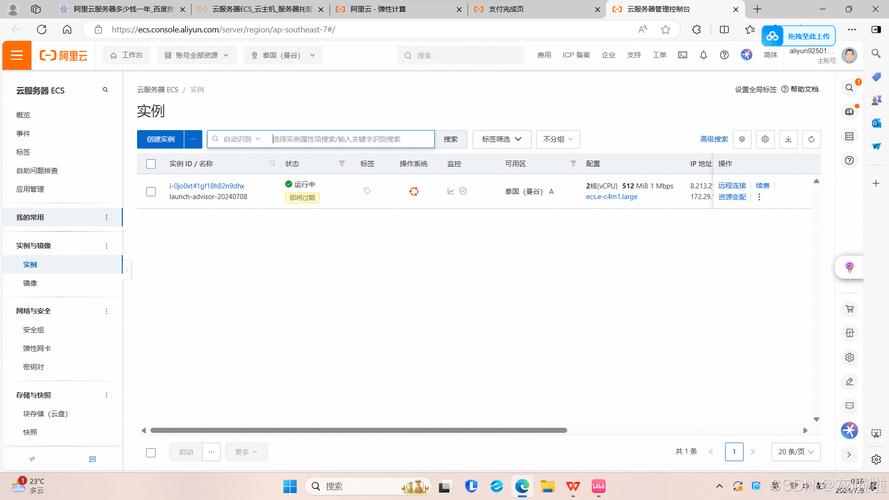Image resolution: width=889 pixels, height=500 pixels.
Task: Tick the bottom batch-select checkbox
Action: click(x=151, y=452)
